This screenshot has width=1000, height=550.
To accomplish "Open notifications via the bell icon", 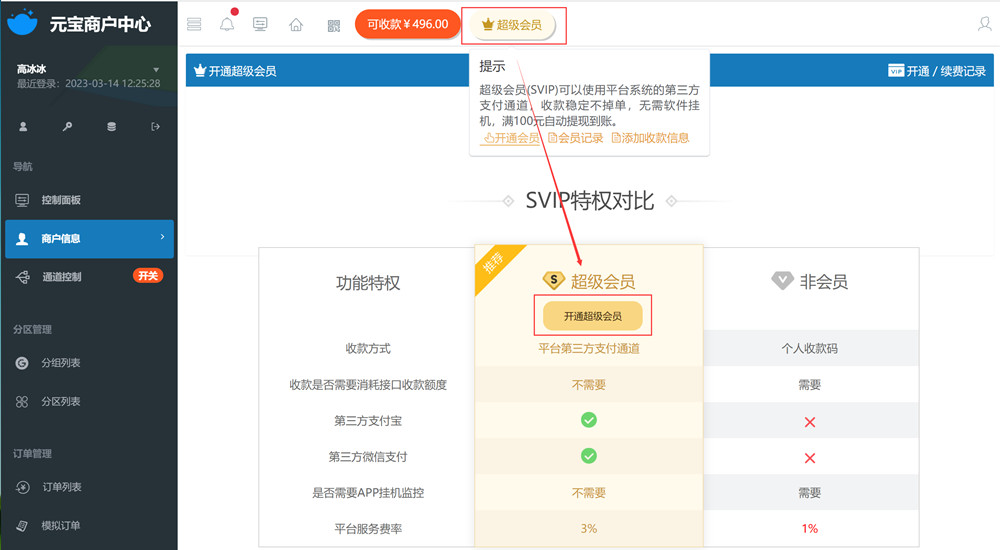I will point(227,24).
